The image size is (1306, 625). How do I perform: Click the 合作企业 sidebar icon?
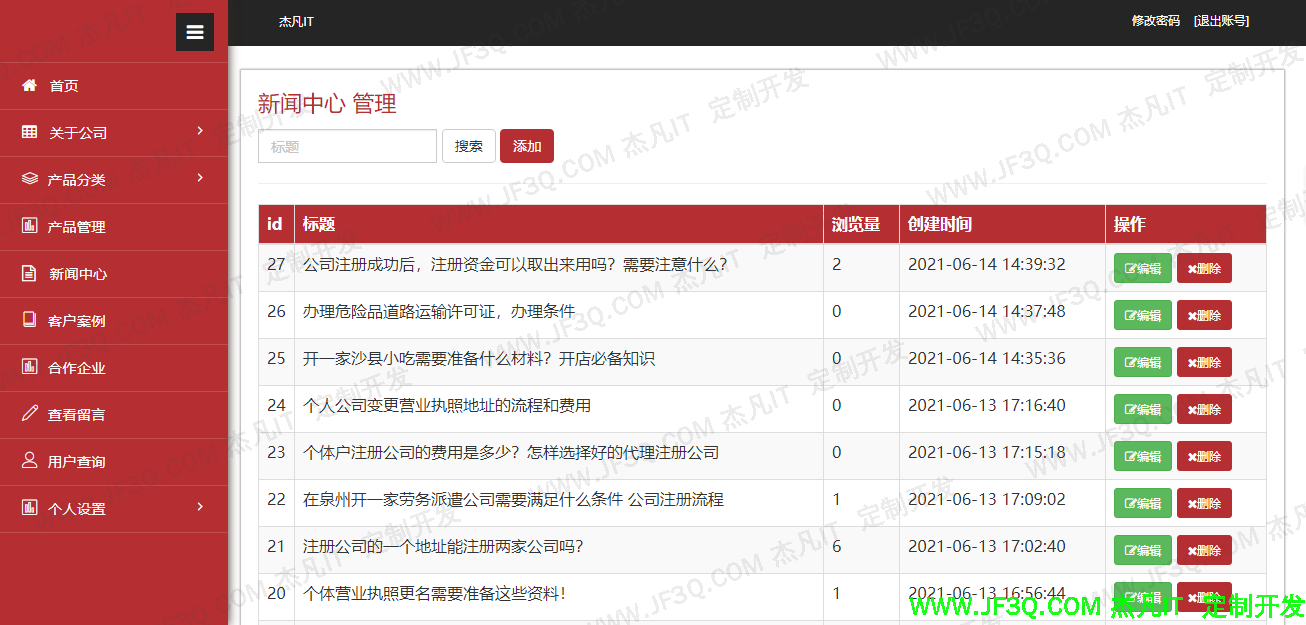tap(30, 367)
